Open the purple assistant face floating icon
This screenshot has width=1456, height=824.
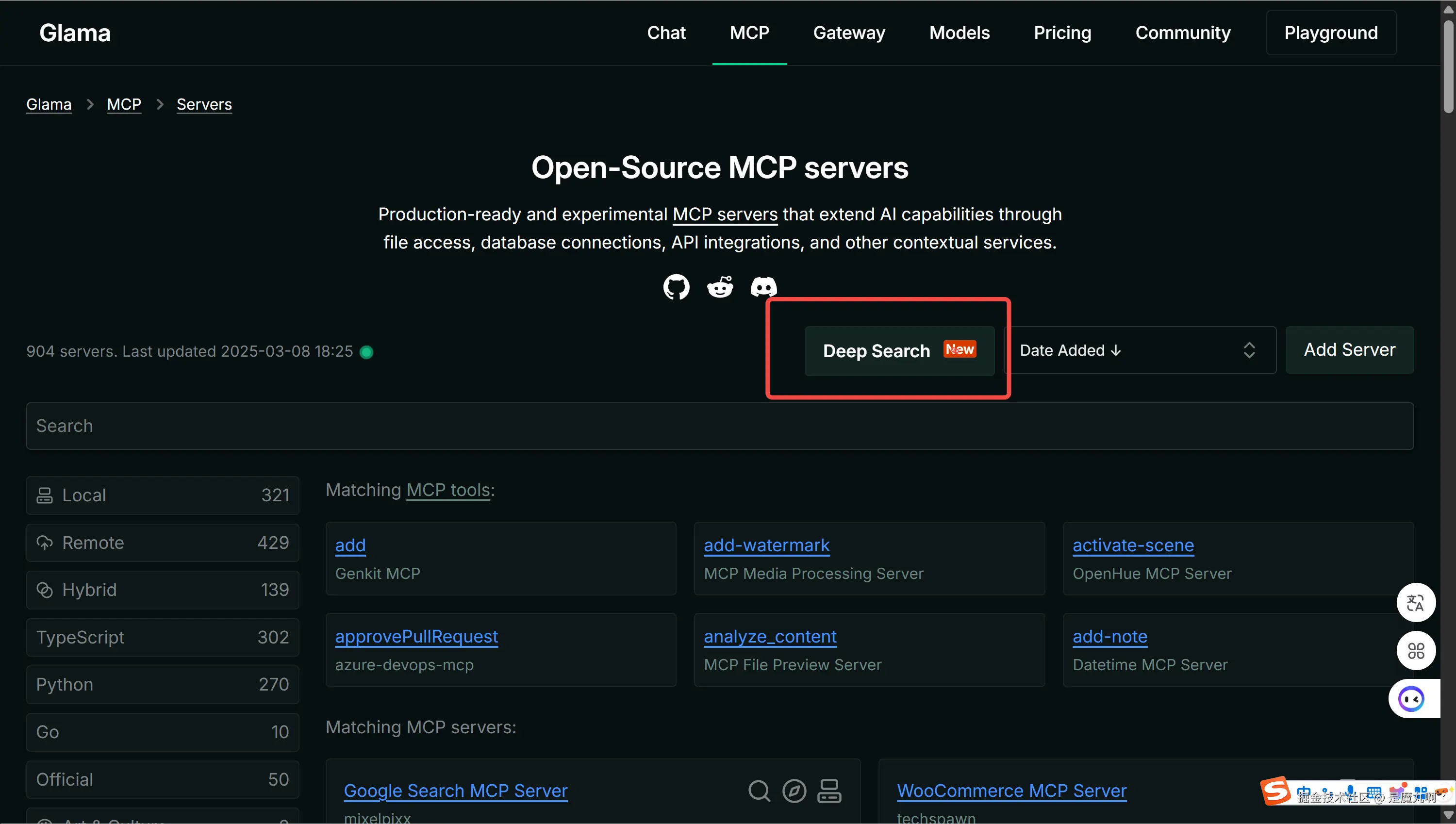click(x=1412, y=699)
